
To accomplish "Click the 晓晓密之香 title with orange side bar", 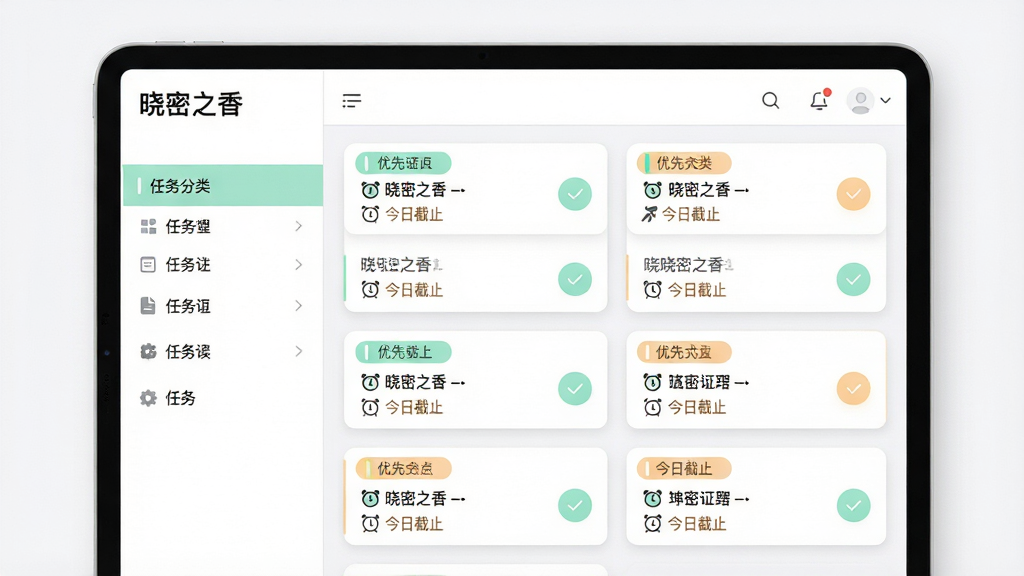I will [x=688, y=265].
